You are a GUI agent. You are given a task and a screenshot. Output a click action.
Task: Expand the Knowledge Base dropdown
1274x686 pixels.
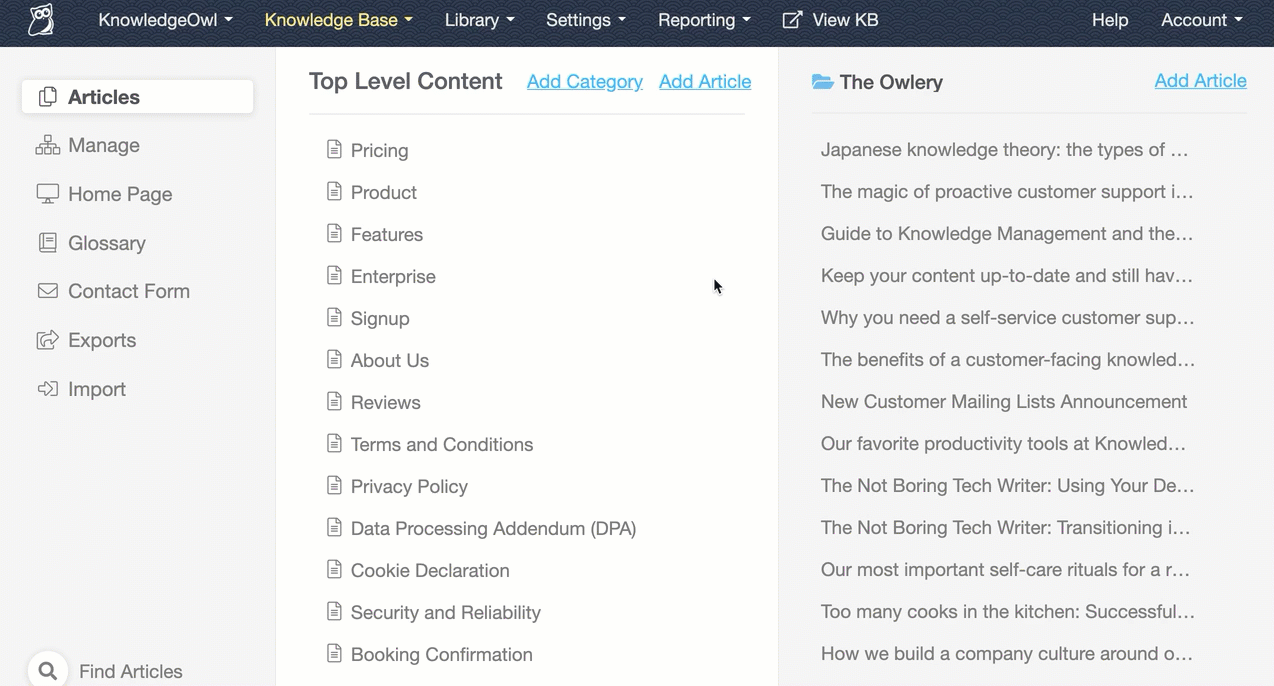click(x=338, y=20)
